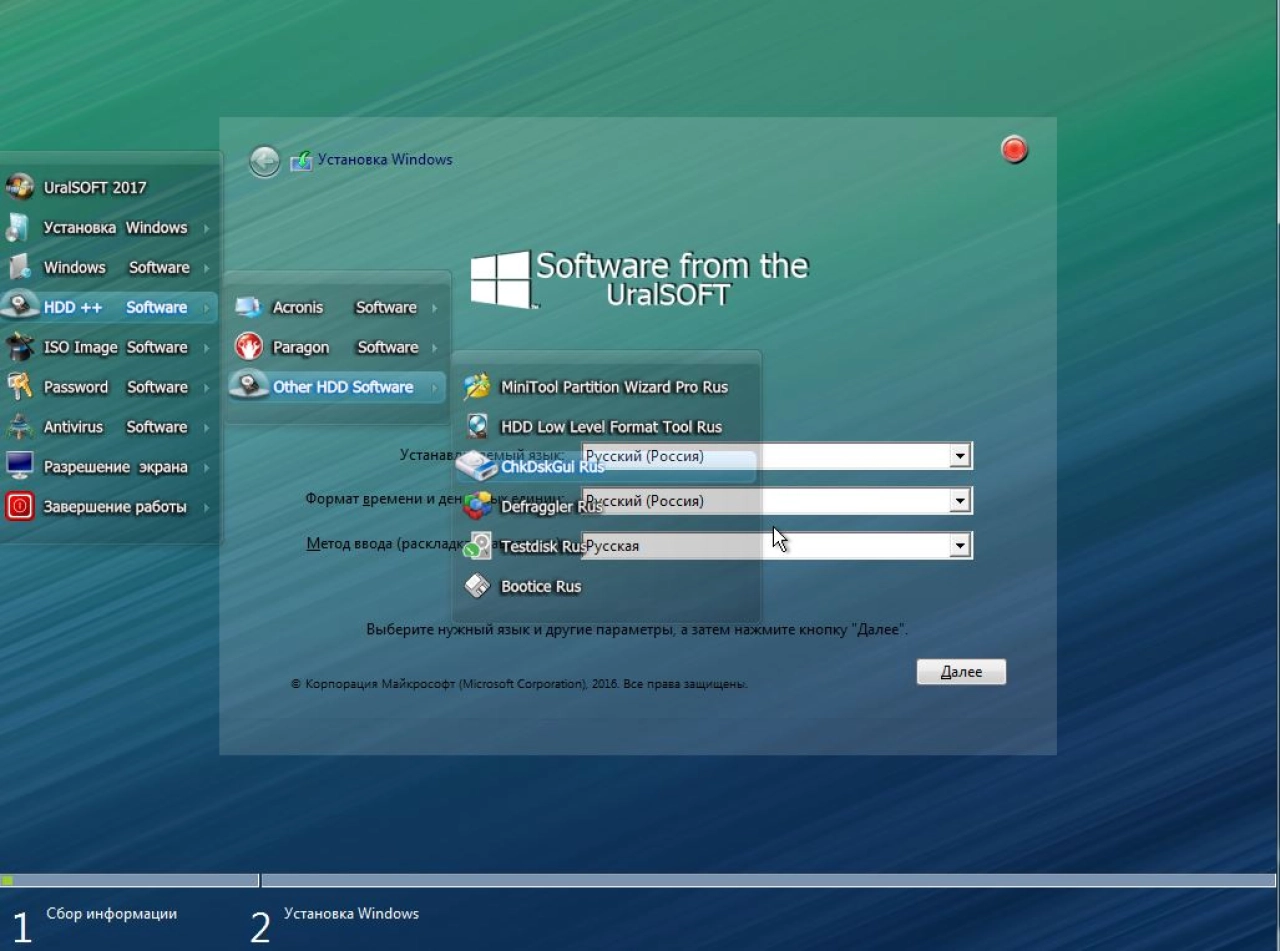
Task: Expand arrow next to ISO Image Software
Action: tap(206, 348)
